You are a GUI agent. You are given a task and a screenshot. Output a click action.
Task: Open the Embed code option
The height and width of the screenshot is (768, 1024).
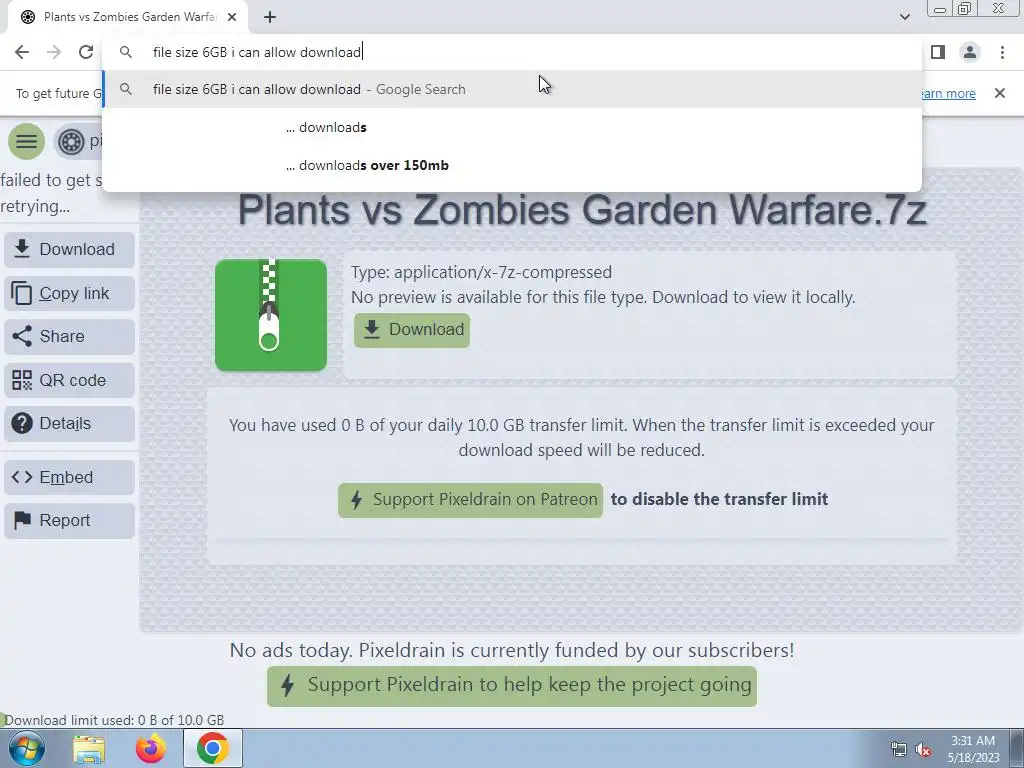(x=69, y=477)
